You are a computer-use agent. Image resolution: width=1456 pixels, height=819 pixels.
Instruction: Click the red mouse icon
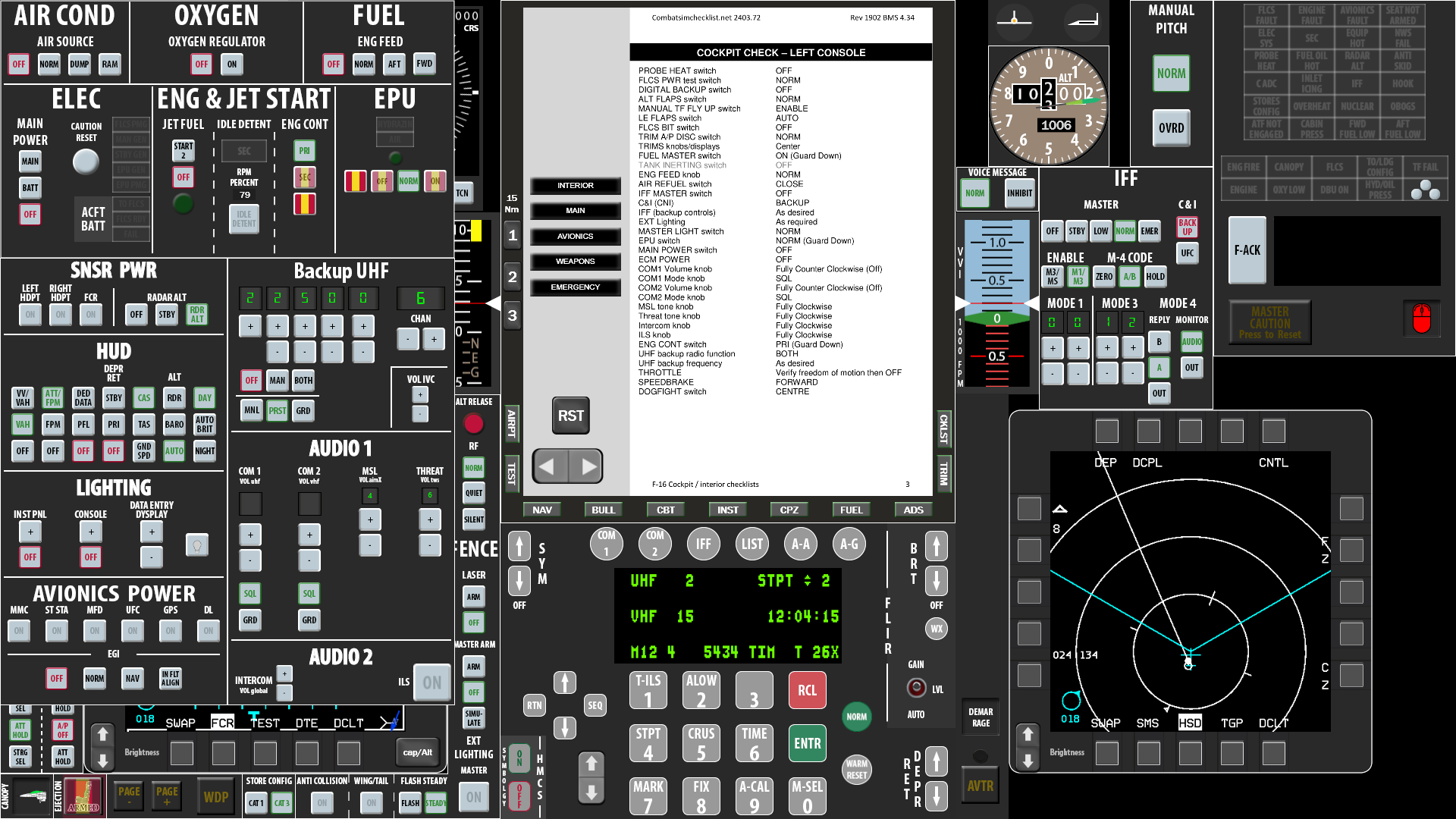pyautogui.click(x=1421, y=318)
